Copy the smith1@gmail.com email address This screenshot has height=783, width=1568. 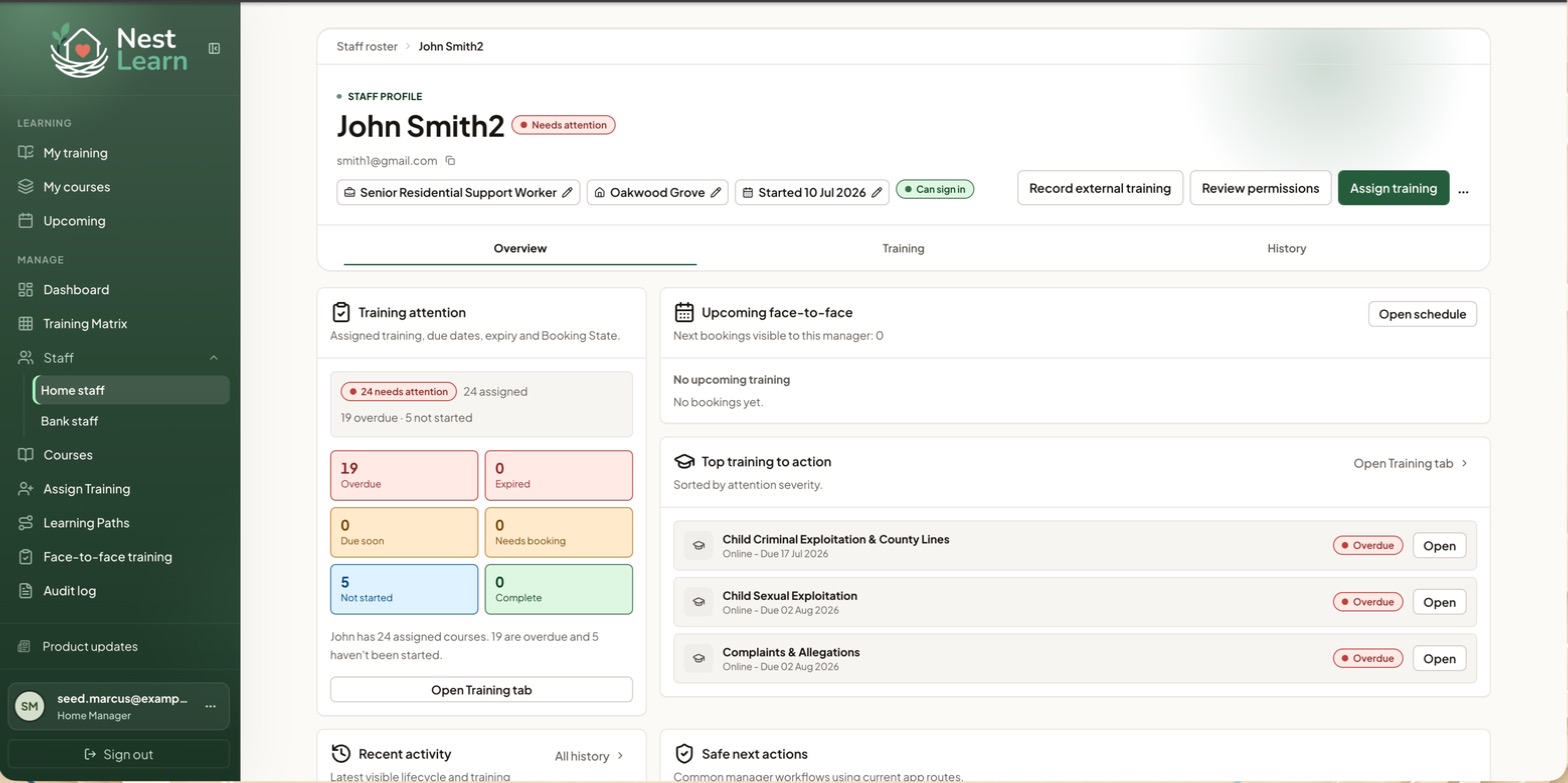point(450,160)
